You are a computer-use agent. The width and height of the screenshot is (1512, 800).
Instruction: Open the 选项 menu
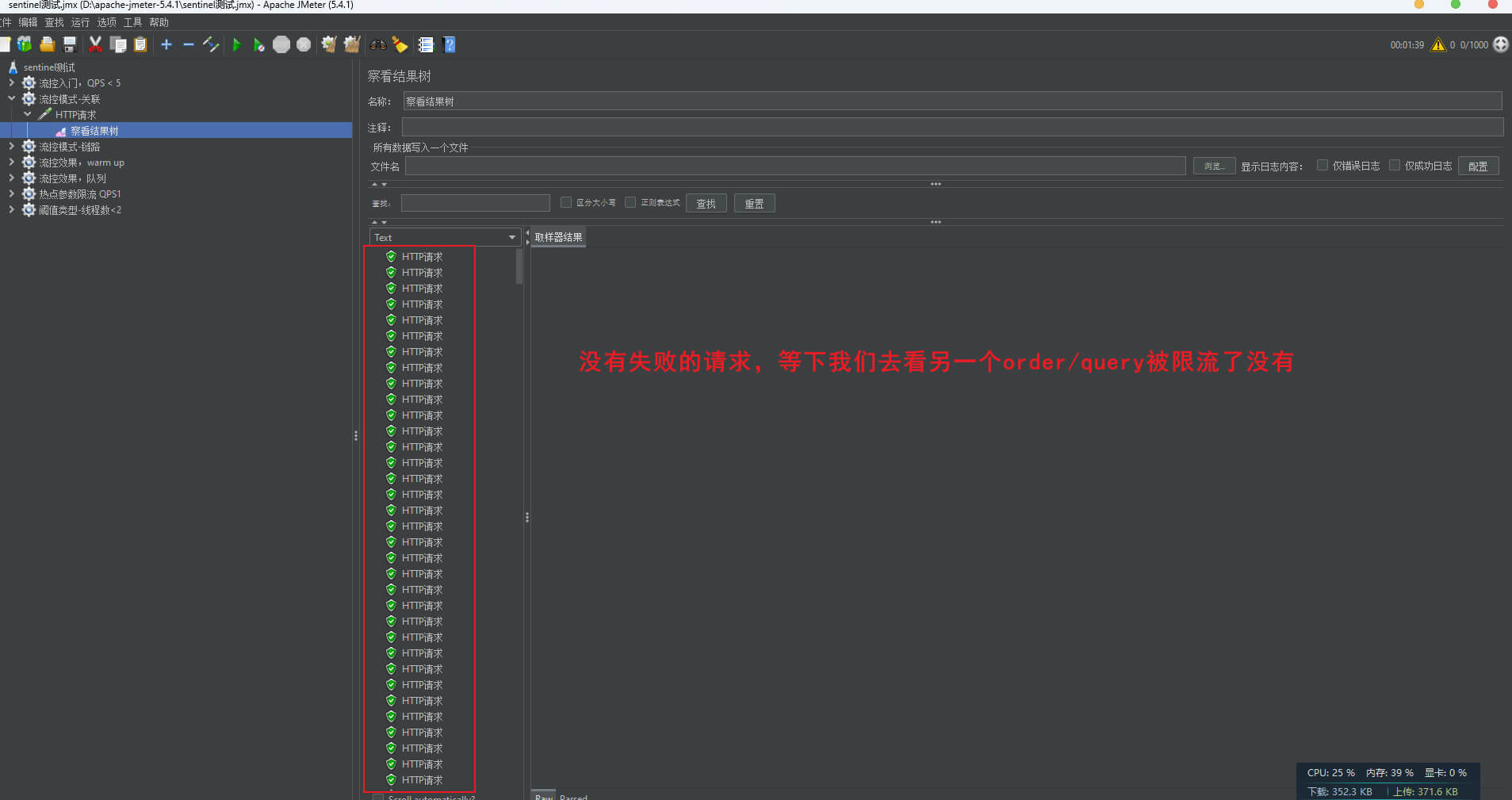tap(106, 22)
